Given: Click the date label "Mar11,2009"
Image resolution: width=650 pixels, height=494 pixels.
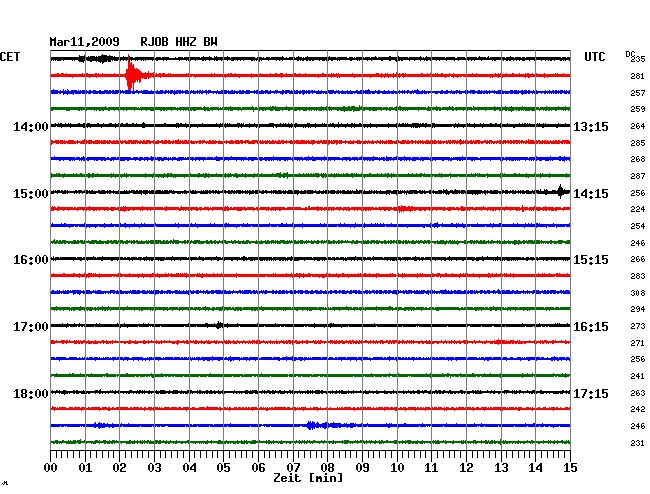Looking at the screenshot, I should point(84,42).
